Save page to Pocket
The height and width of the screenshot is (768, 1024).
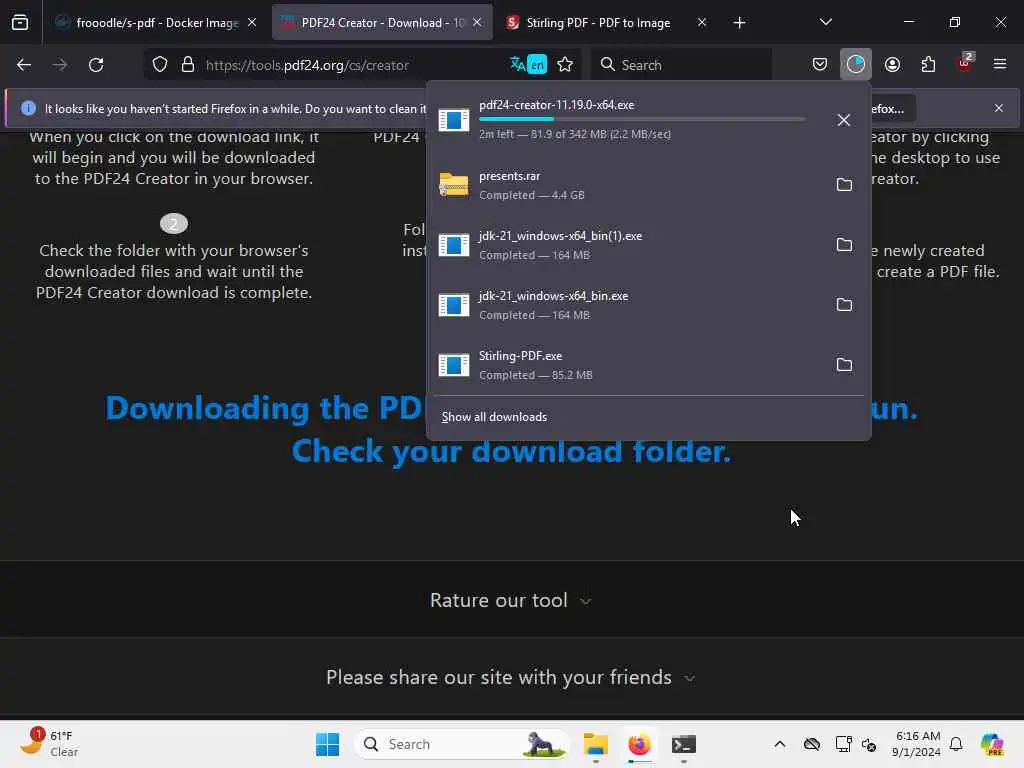click(x=820, y=65)
